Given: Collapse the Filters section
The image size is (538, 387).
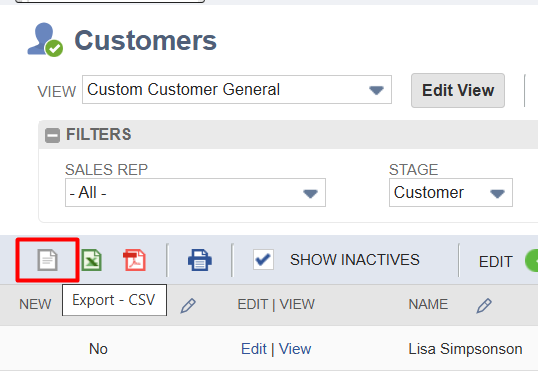Looking at the screenshot, I should click(x=52, y=135).
